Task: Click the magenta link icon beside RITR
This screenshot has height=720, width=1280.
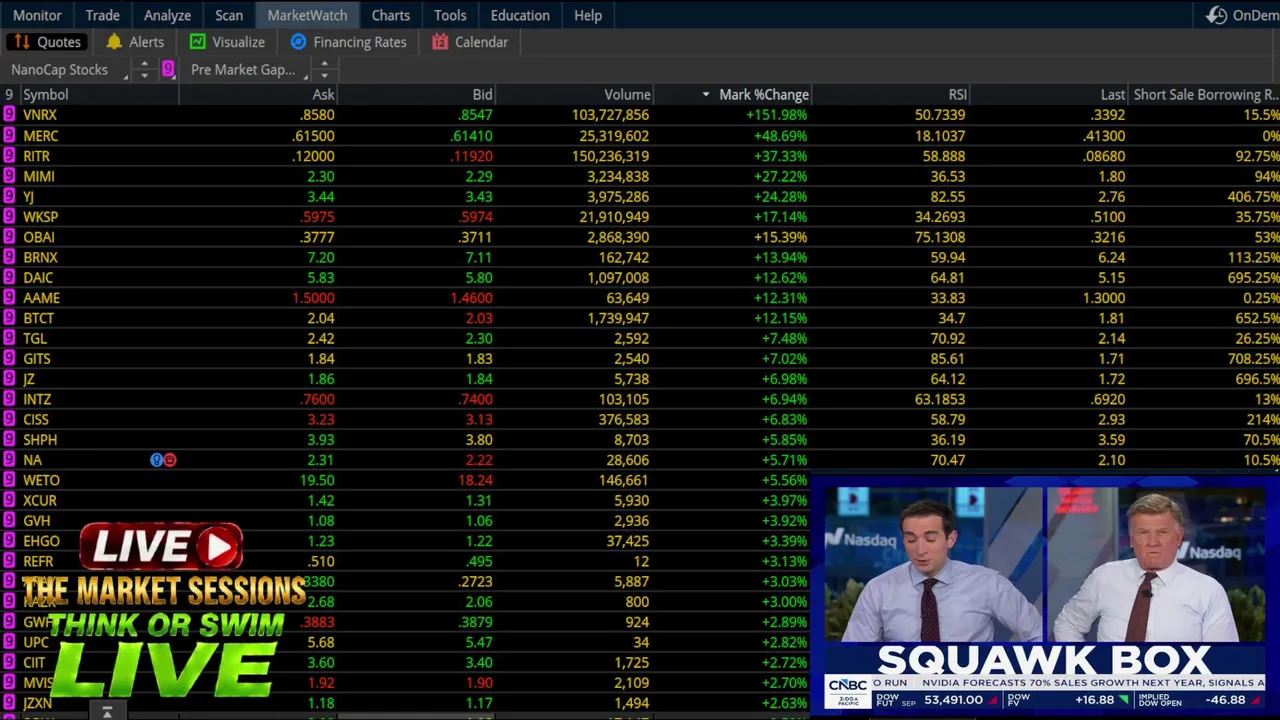Action: (9, 156)
